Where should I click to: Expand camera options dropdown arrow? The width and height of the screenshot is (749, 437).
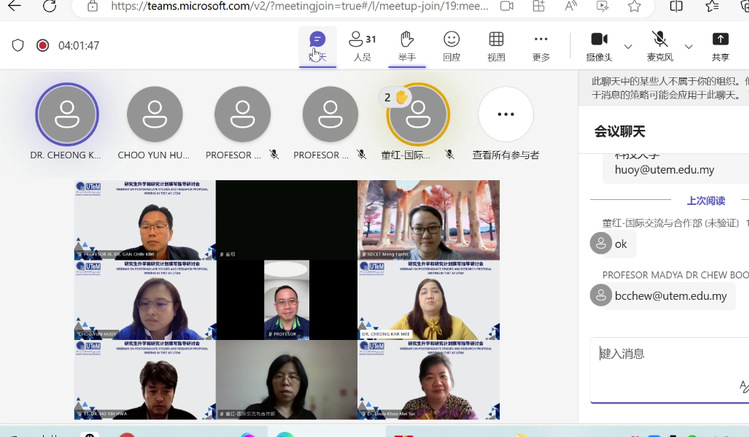point(628,46)
